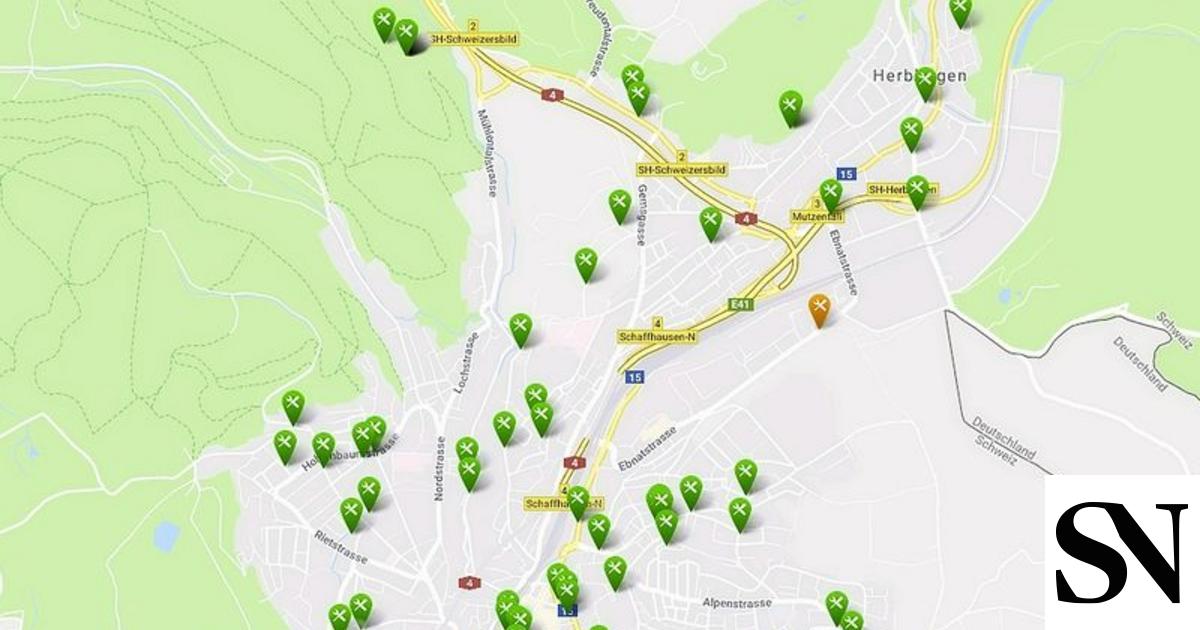Click the Herblingen district label
This screenshot has height=630, width=1200.
click(905, 76)
